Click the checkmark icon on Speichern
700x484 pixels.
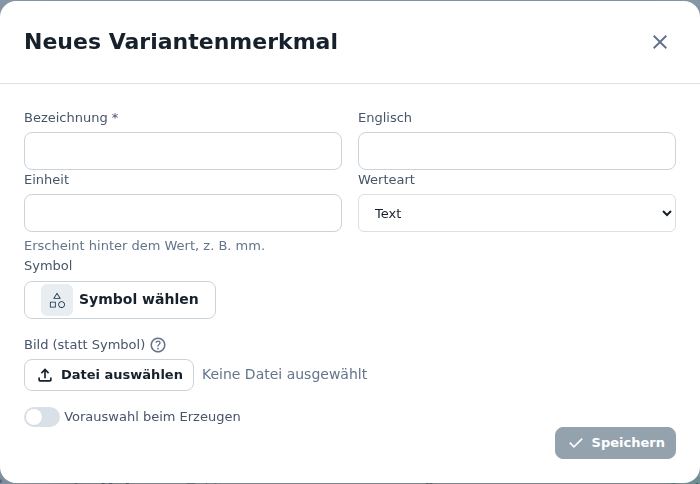575,443
